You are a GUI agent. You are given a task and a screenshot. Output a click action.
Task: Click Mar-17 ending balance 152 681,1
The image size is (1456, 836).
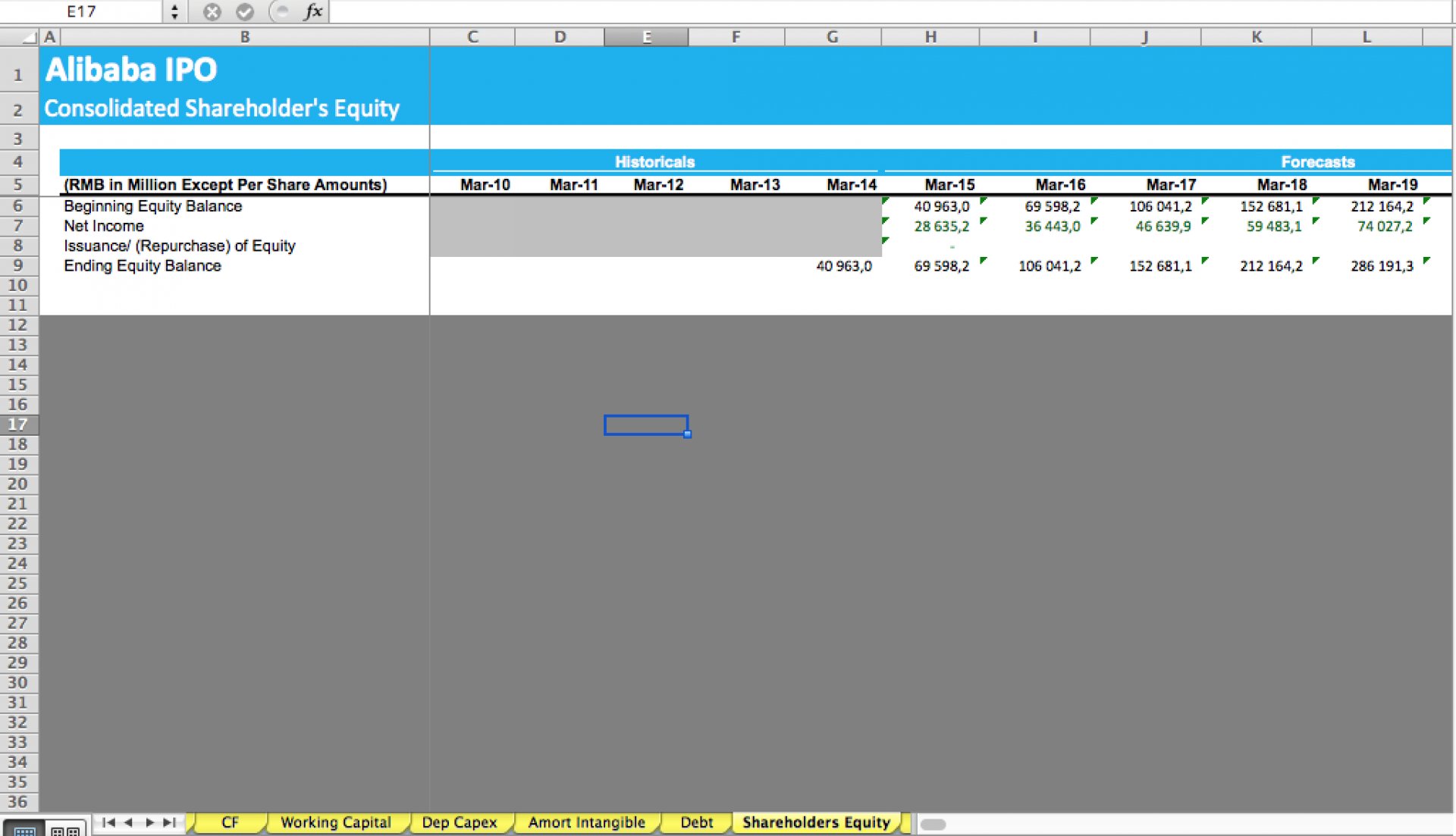click(x=1160, y=266)
